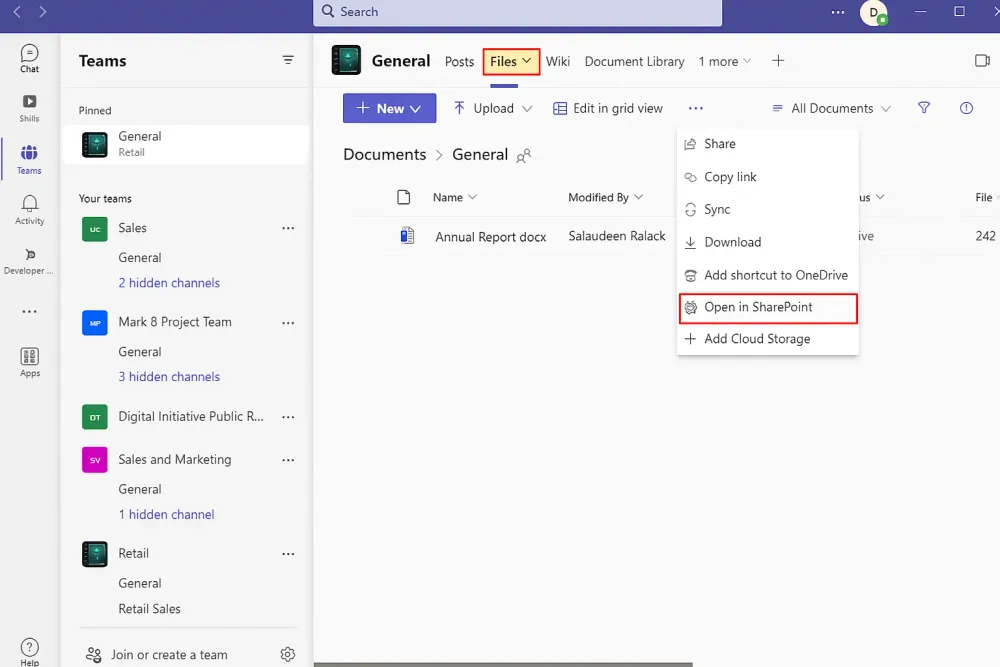Start a meeting with the camera icon
The image size is (1000, 667).
982,60
